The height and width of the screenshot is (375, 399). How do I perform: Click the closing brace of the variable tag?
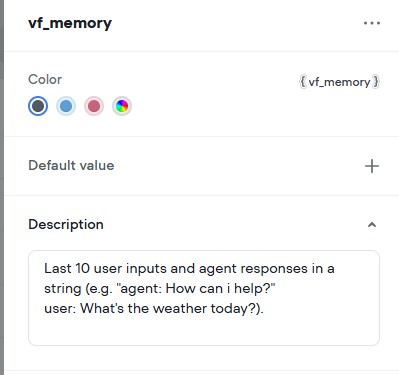click(376, 82)
